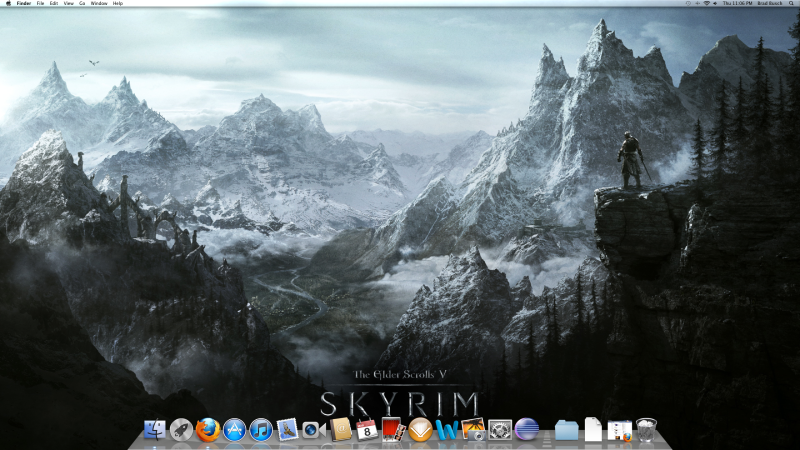
Task: Open iCal calendar showing 8
Action: click(366, 430)
